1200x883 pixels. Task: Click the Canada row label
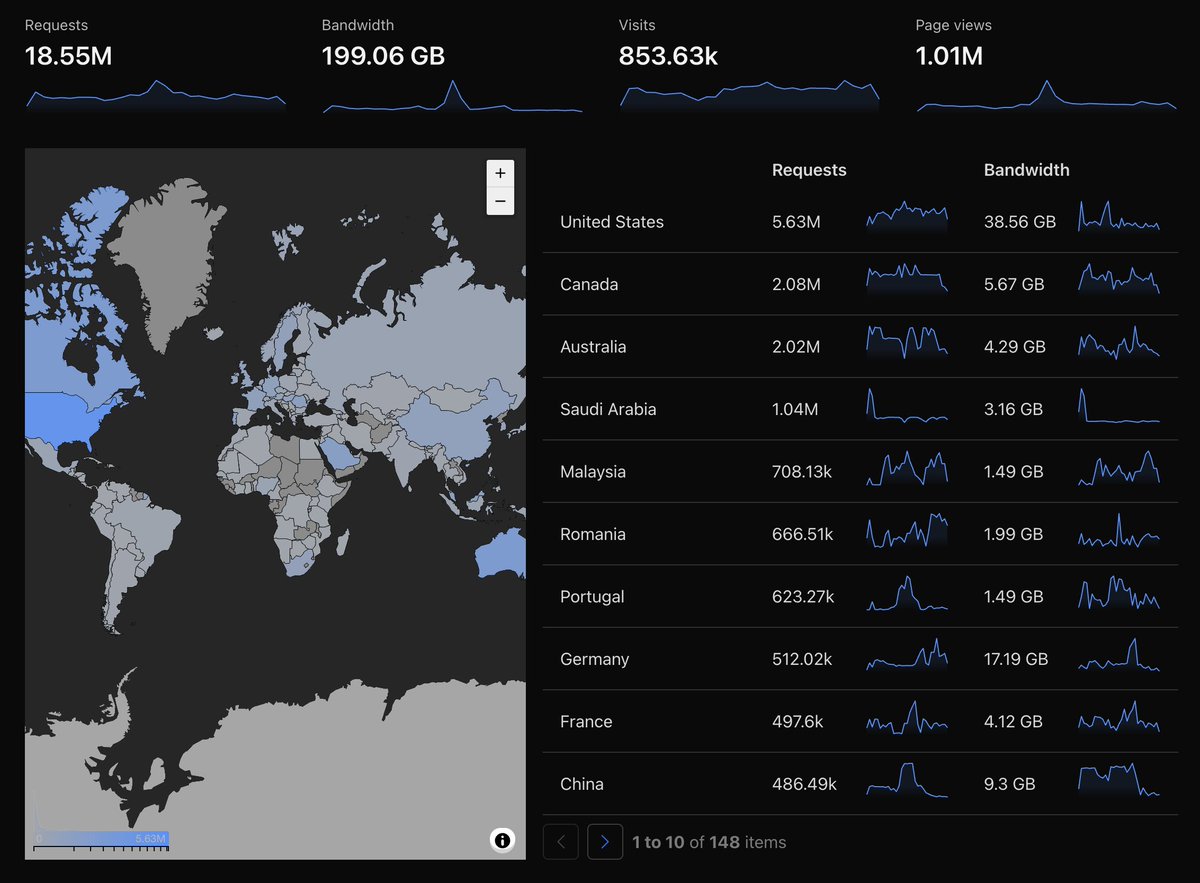tap(589, 284)
